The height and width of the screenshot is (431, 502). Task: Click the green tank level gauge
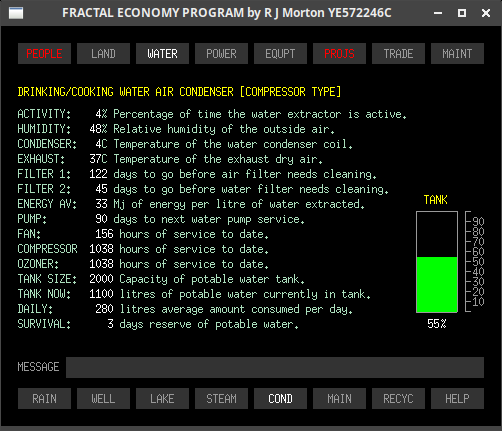point(437,262)
